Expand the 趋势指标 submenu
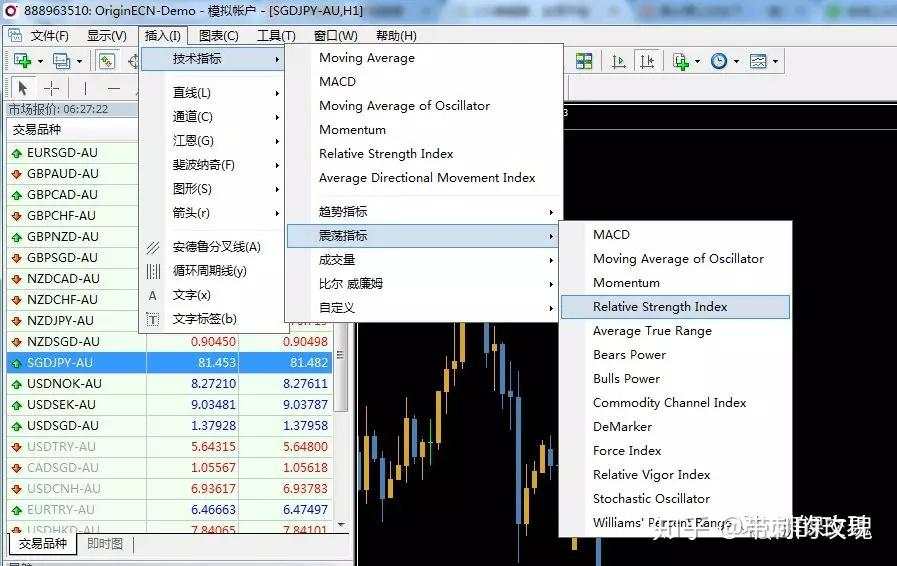 (x=423, y=212)
